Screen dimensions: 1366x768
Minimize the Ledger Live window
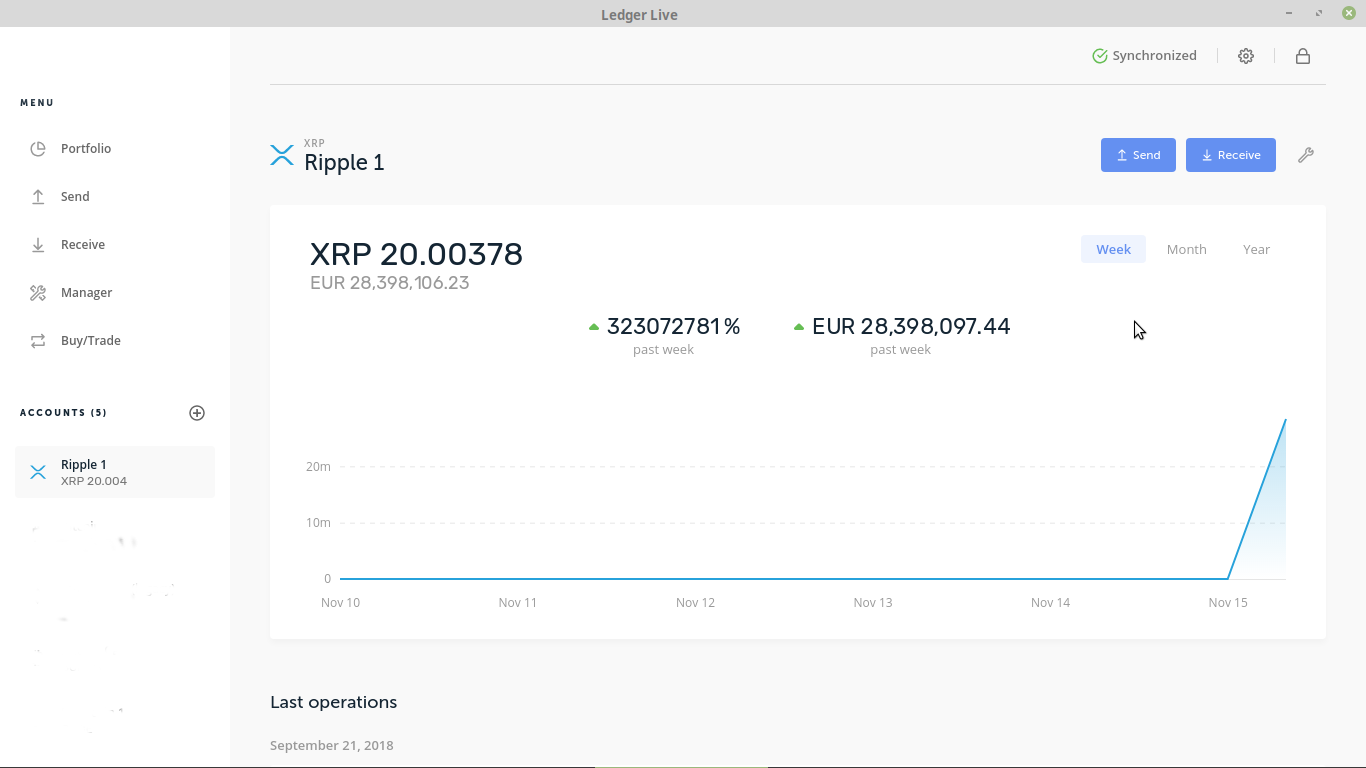[1290, 13]
